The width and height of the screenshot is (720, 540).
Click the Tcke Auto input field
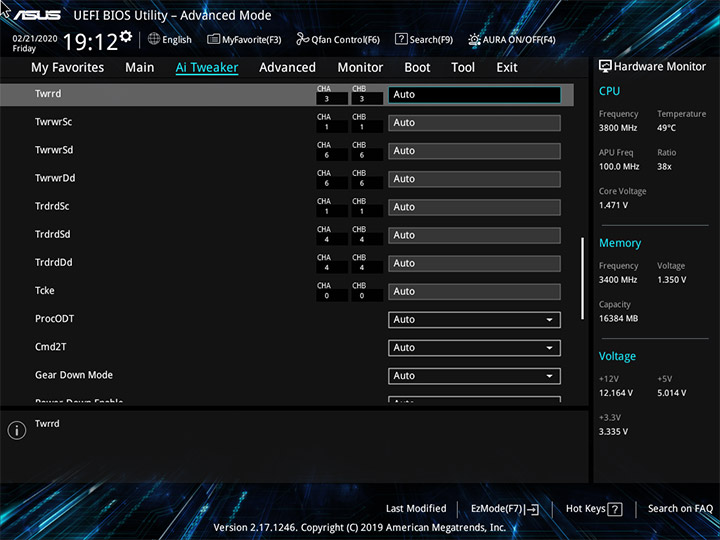pos(474,292)
